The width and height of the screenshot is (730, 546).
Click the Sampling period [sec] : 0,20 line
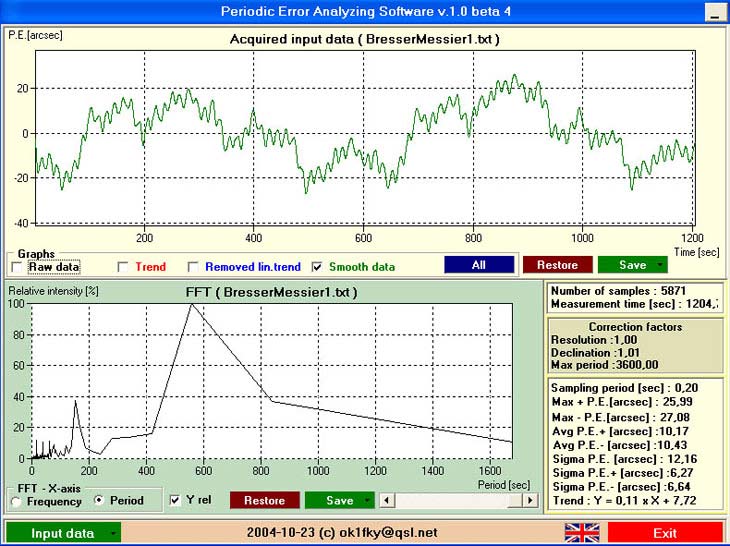click(624, 388)
